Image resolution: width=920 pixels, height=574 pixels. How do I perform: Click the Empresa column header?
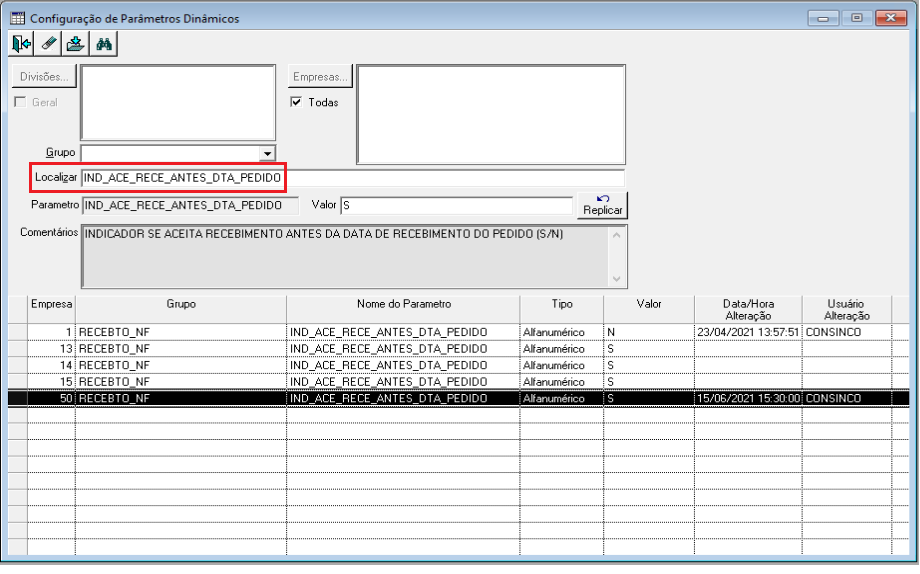(52, 309)
